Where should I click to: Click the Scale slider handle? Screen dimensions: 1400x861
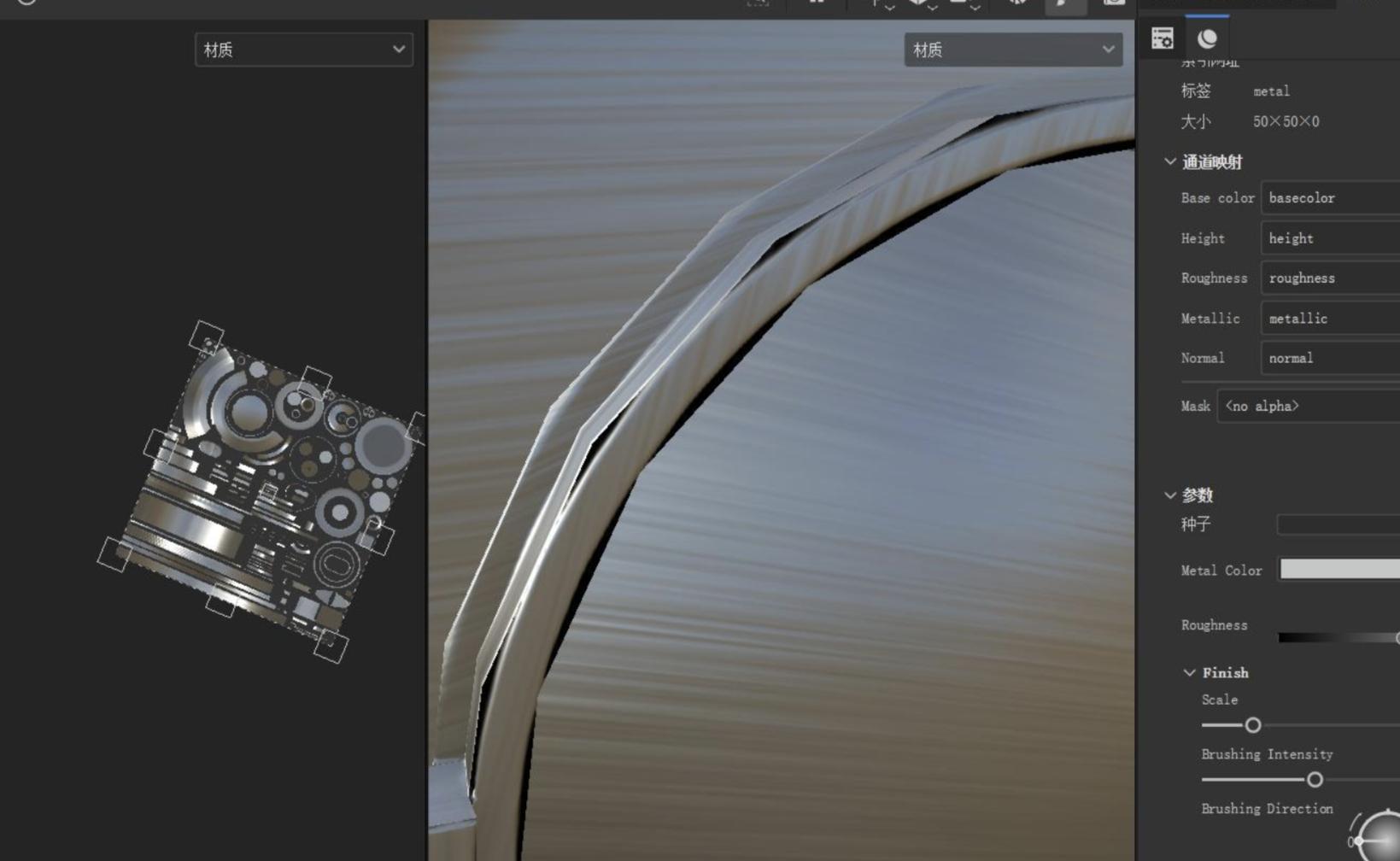click(x=1253, y=725)
